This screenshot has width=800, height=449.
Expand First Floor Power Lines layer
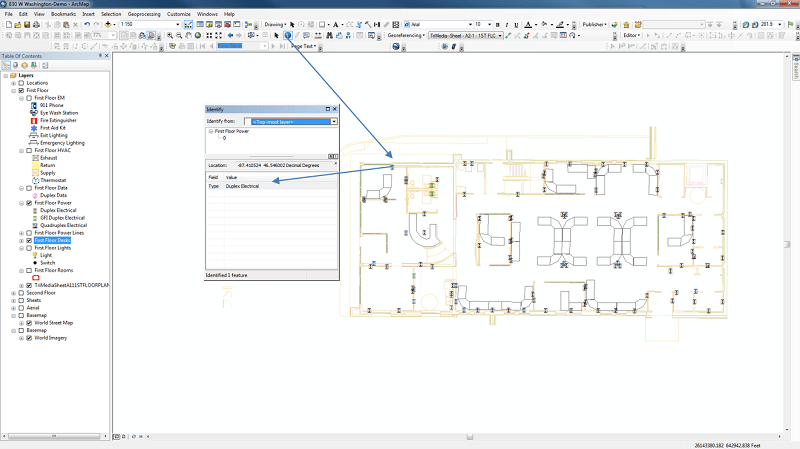point(21,233)
